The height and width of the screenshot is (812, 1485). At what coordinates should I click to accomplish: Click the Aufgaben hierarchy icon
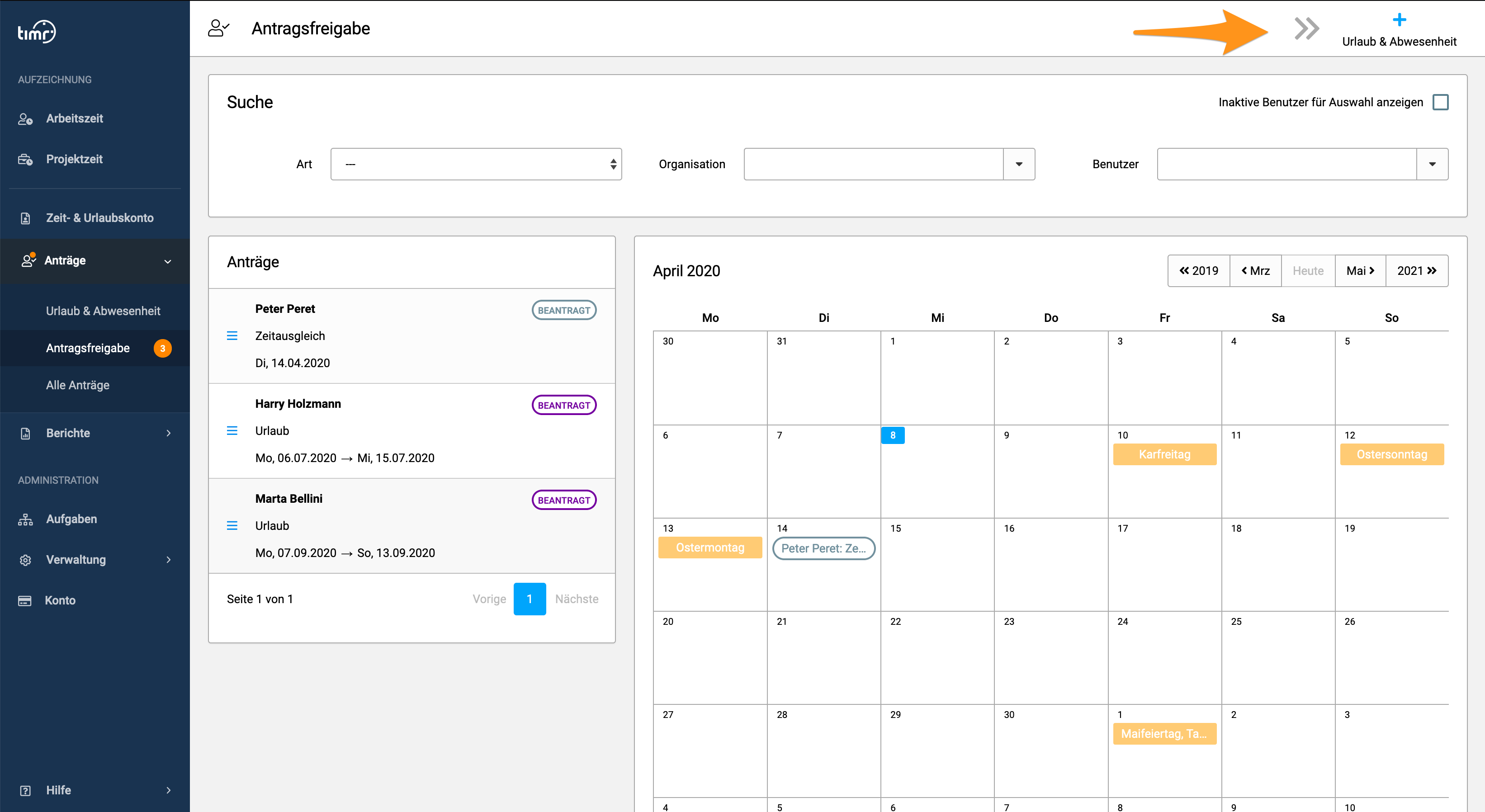(25, 519)
